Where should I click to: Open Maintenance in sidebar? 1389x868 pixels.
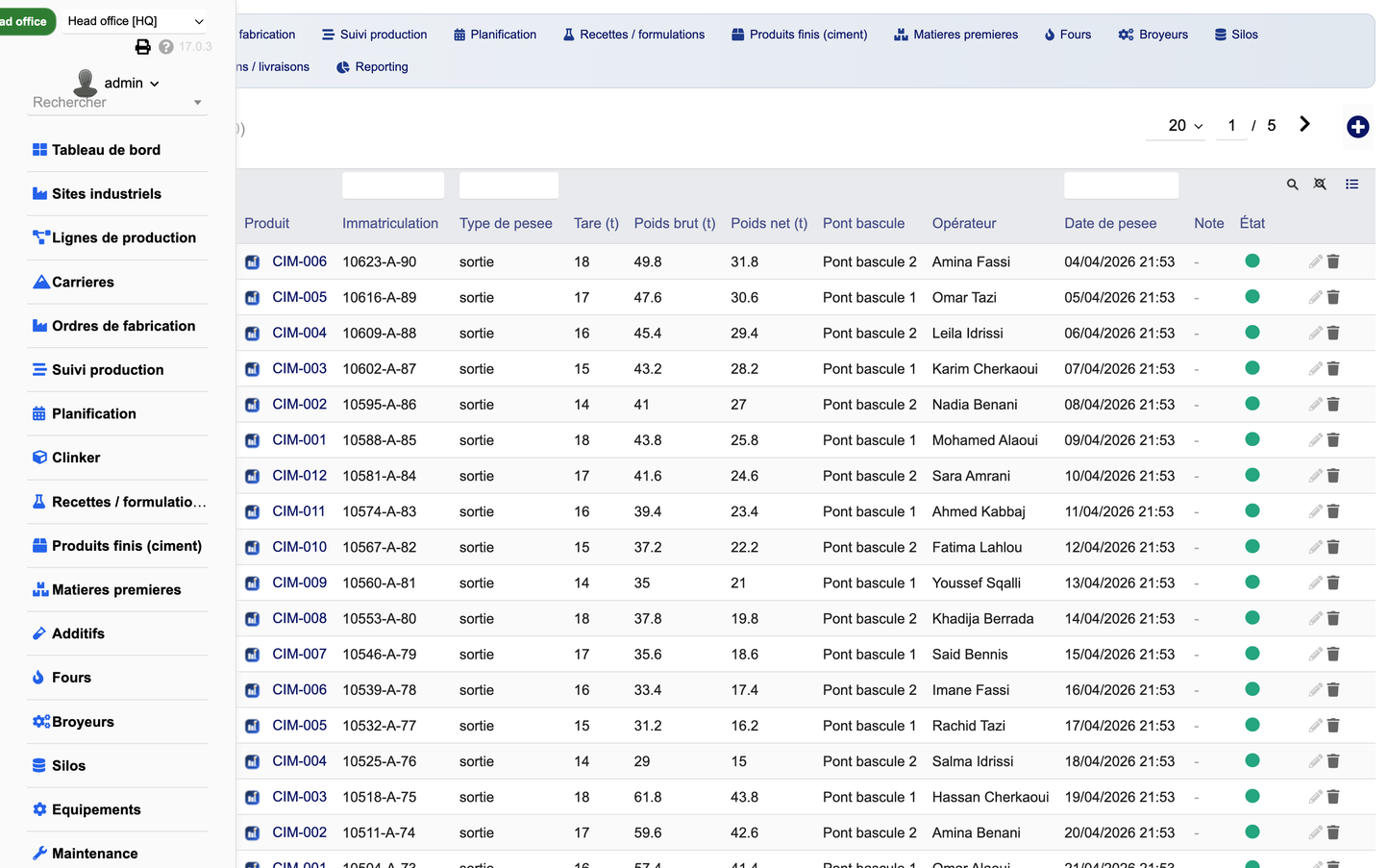tap(94, 854)
